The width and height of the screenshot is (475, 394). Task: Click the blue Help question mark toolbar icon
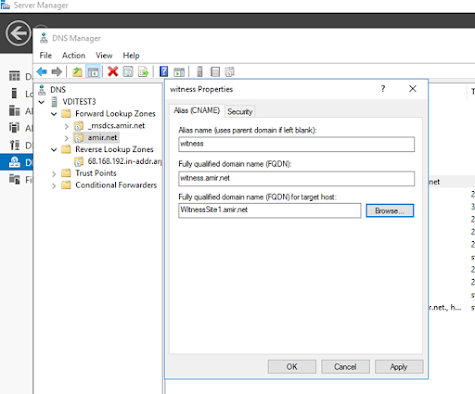click(x=164, y=72)
